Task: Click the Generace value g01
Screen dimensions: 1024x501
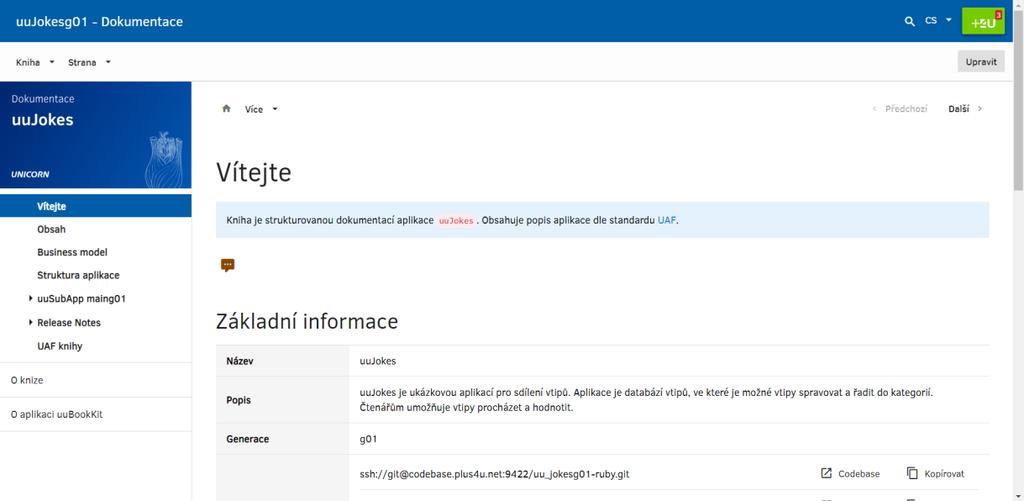Action: (x=368, y=440)
